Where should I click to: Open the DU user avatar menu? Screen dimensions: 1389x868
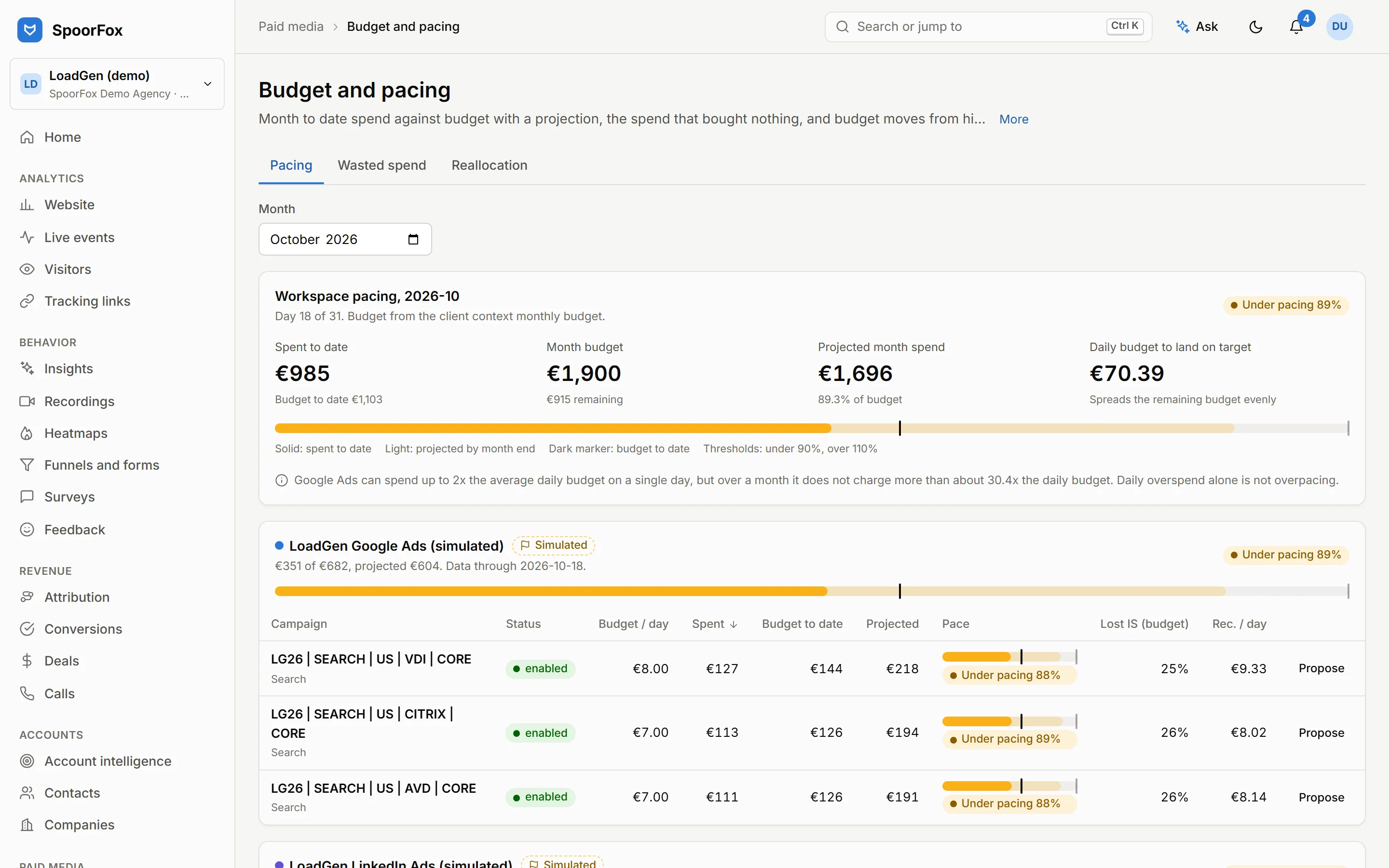tap(1340, 27)
